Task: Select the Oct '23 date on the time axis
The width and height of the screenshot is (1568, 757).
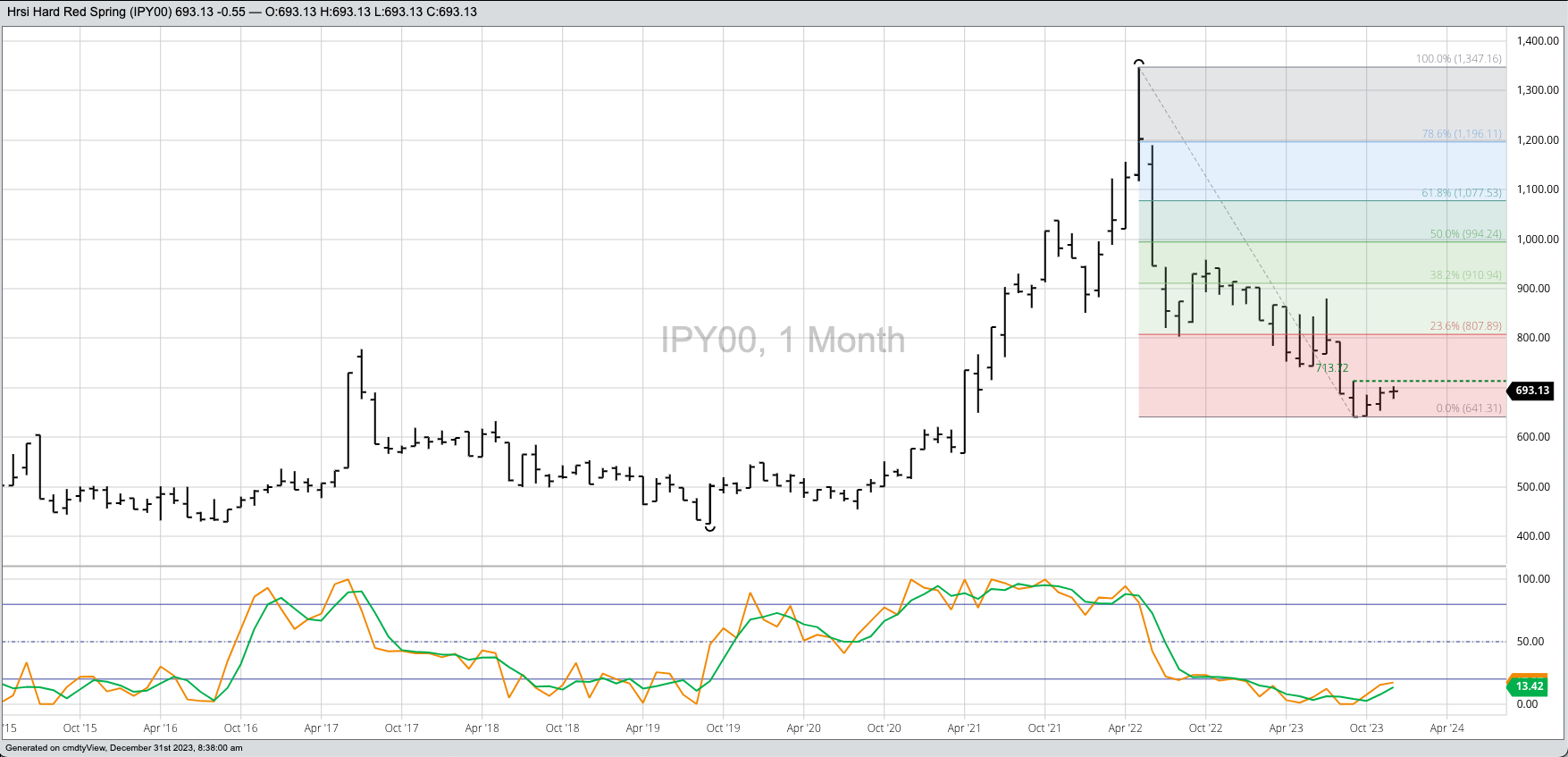Action: [x=1366, y=728]
